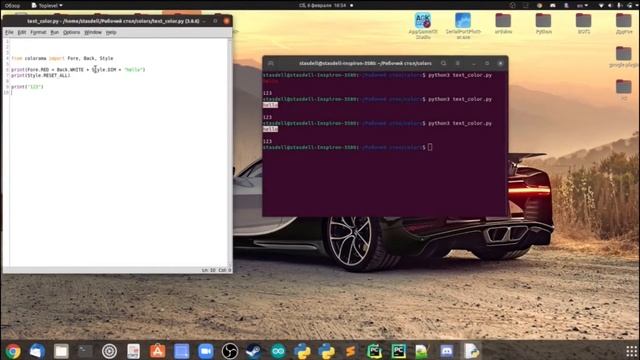Click the terminal command prompt cursor
This screenshot has height=360, width=640.
[x=430, y=147]
